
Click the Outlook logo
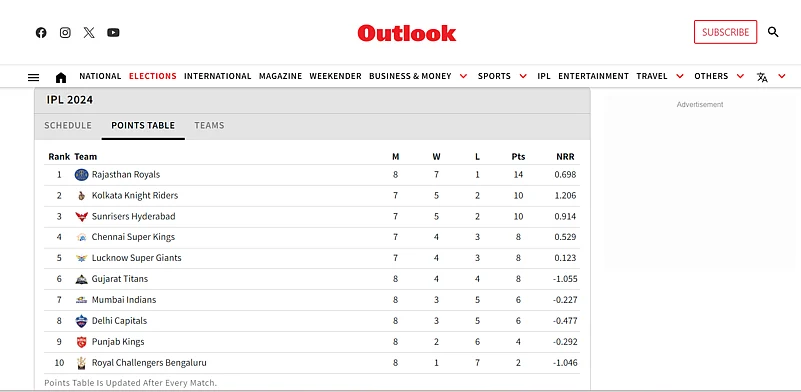pyautogui.click(x=407, y=33)
